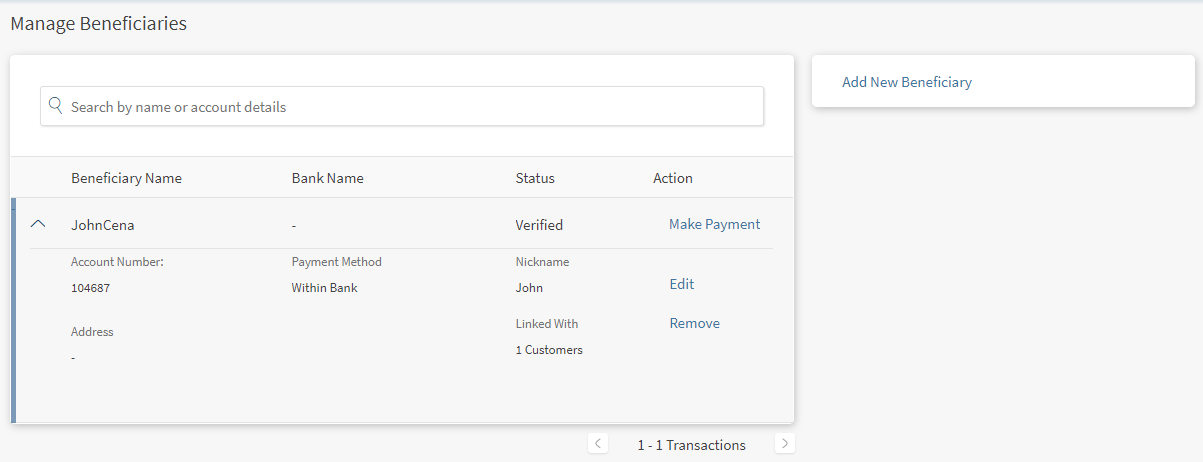This screenshot has height=462, width=1203.
Task: Click the '1 Customers' linked value
Action: point(549,350)
